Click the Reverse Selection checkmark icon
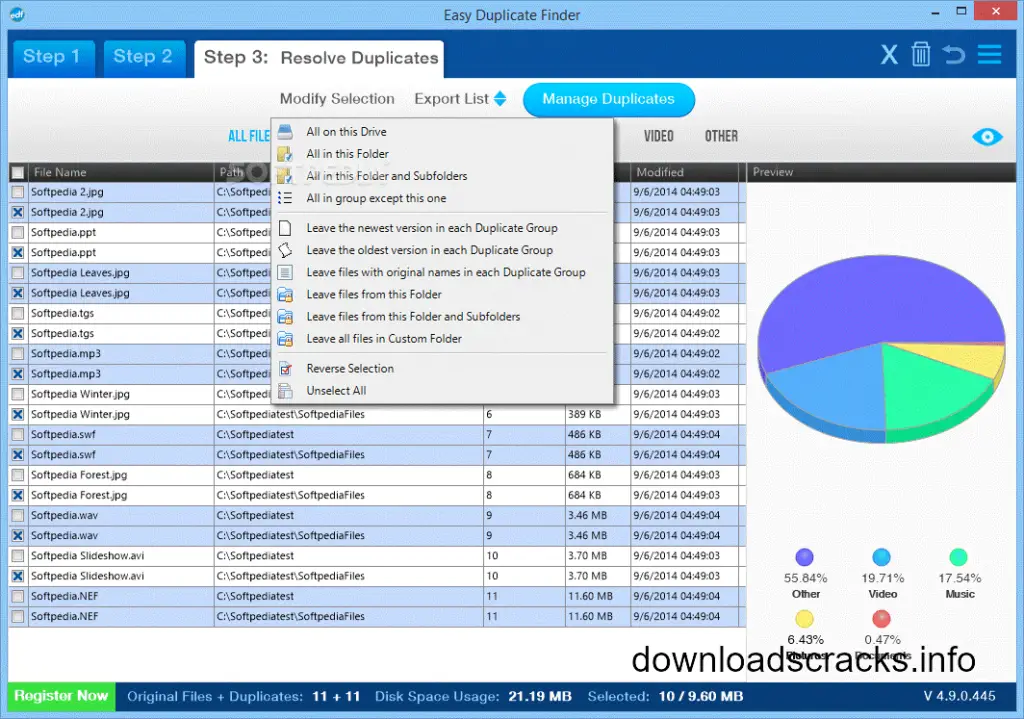1024x719 pixels. [285, 369]
